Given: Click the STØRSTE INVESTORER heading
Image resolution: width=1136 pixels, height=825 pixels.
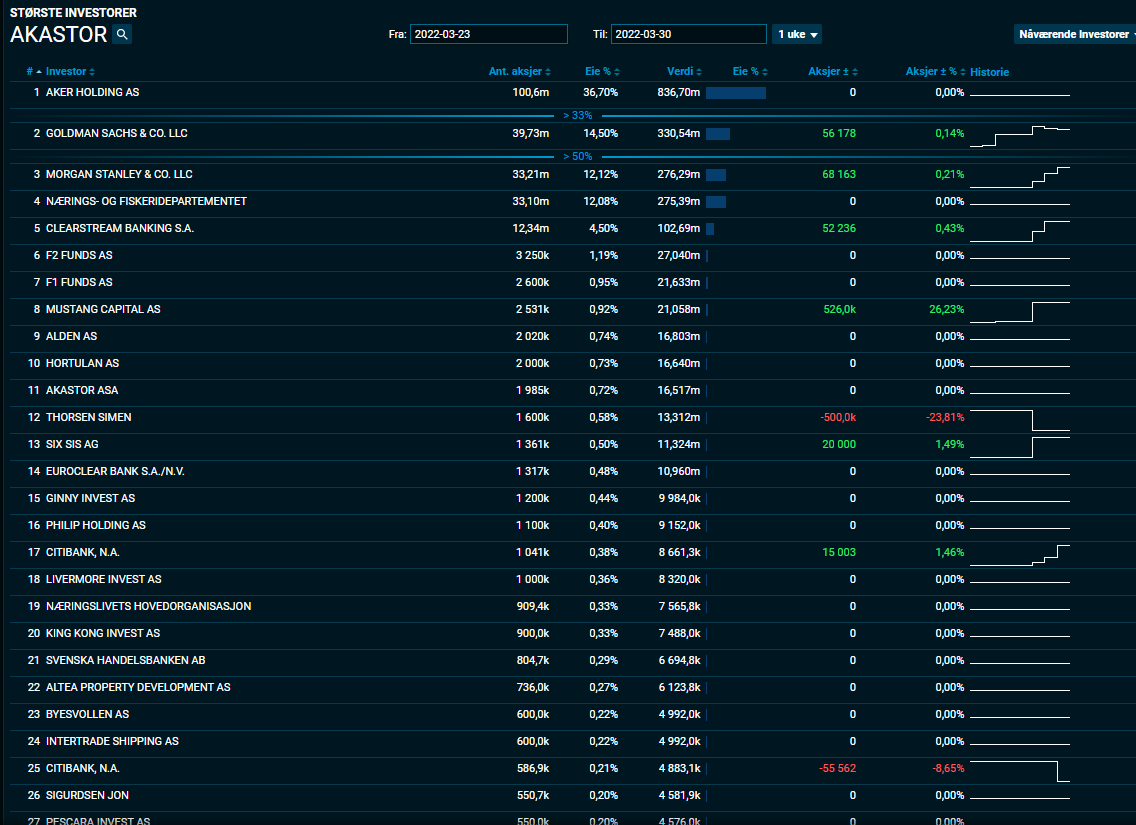Looking at the screenshot, I should 73,12.
